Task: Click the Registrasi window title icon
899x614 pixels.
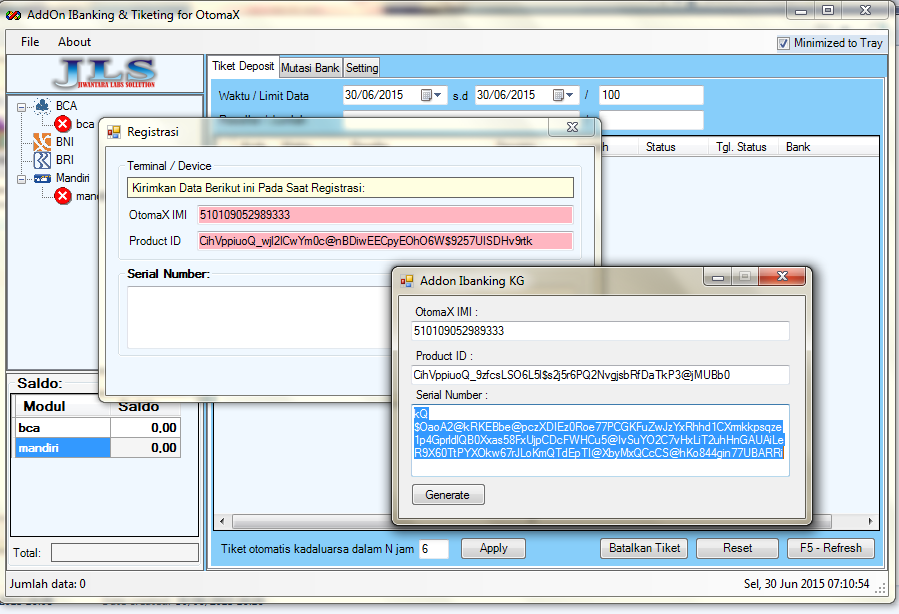Action: click(114, 132)
